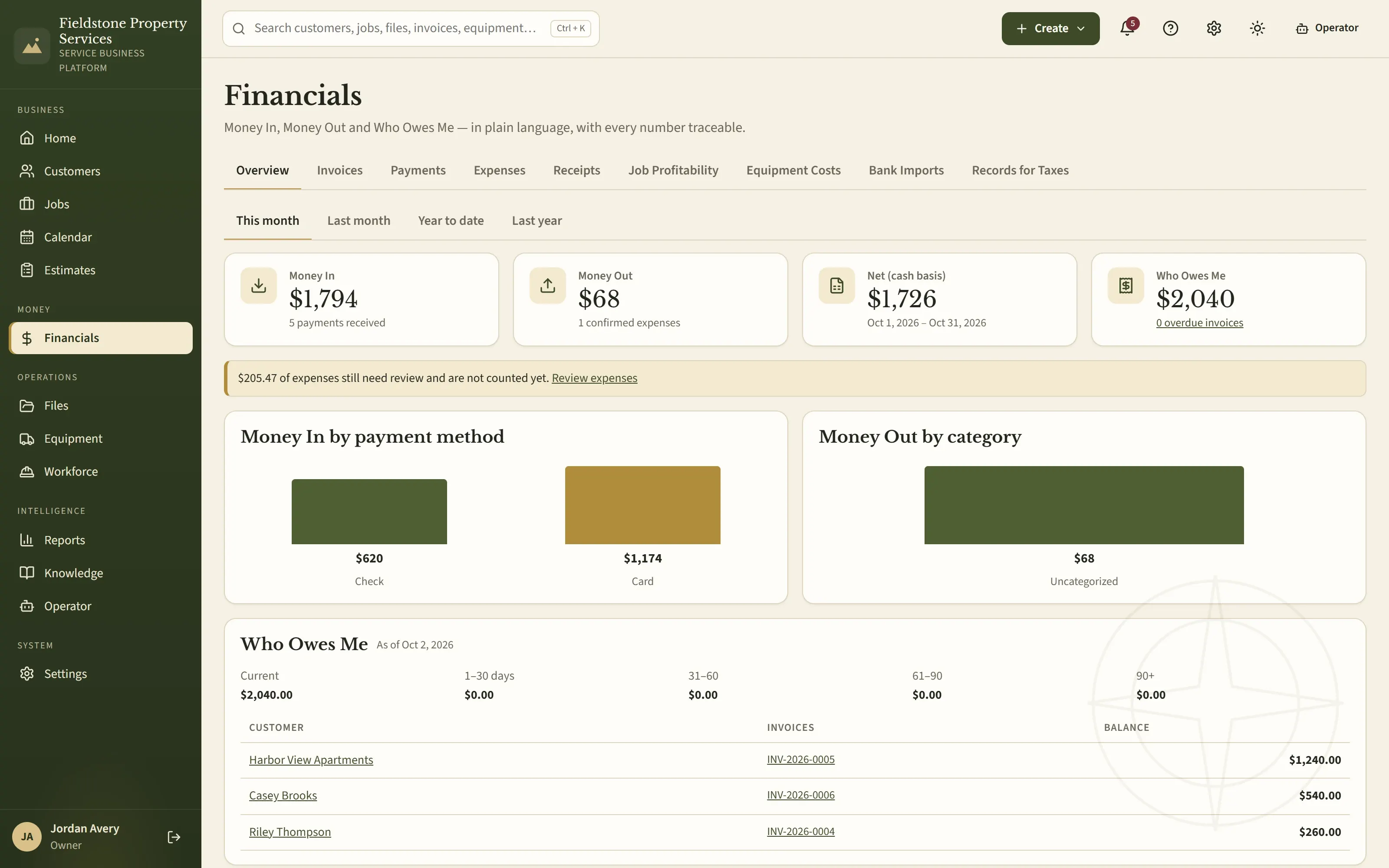The width and height of the screenshot is (1389, 868).
Task: Open Riley Thompson customer link
Action: [x=290, y=832]
